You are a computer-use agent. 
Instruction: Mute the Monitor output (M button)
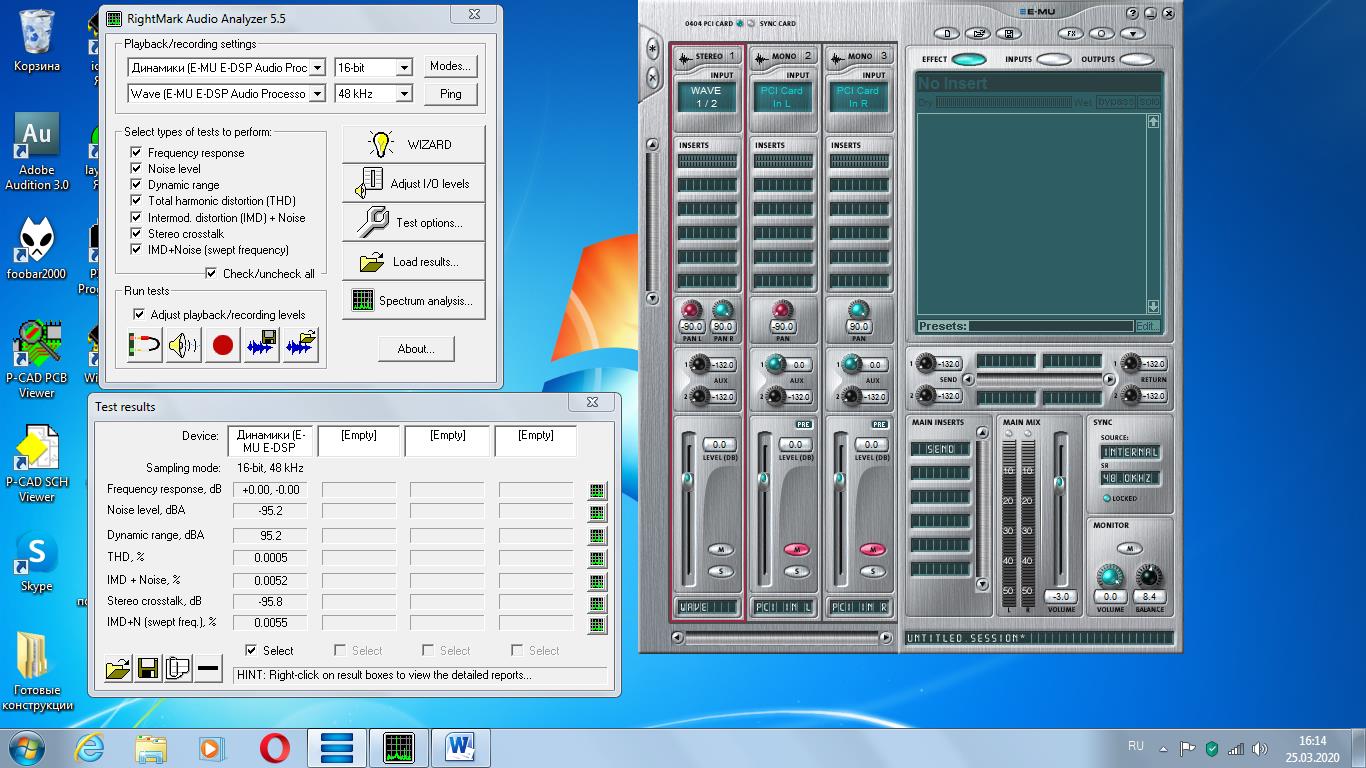(x=1129, y=548)
